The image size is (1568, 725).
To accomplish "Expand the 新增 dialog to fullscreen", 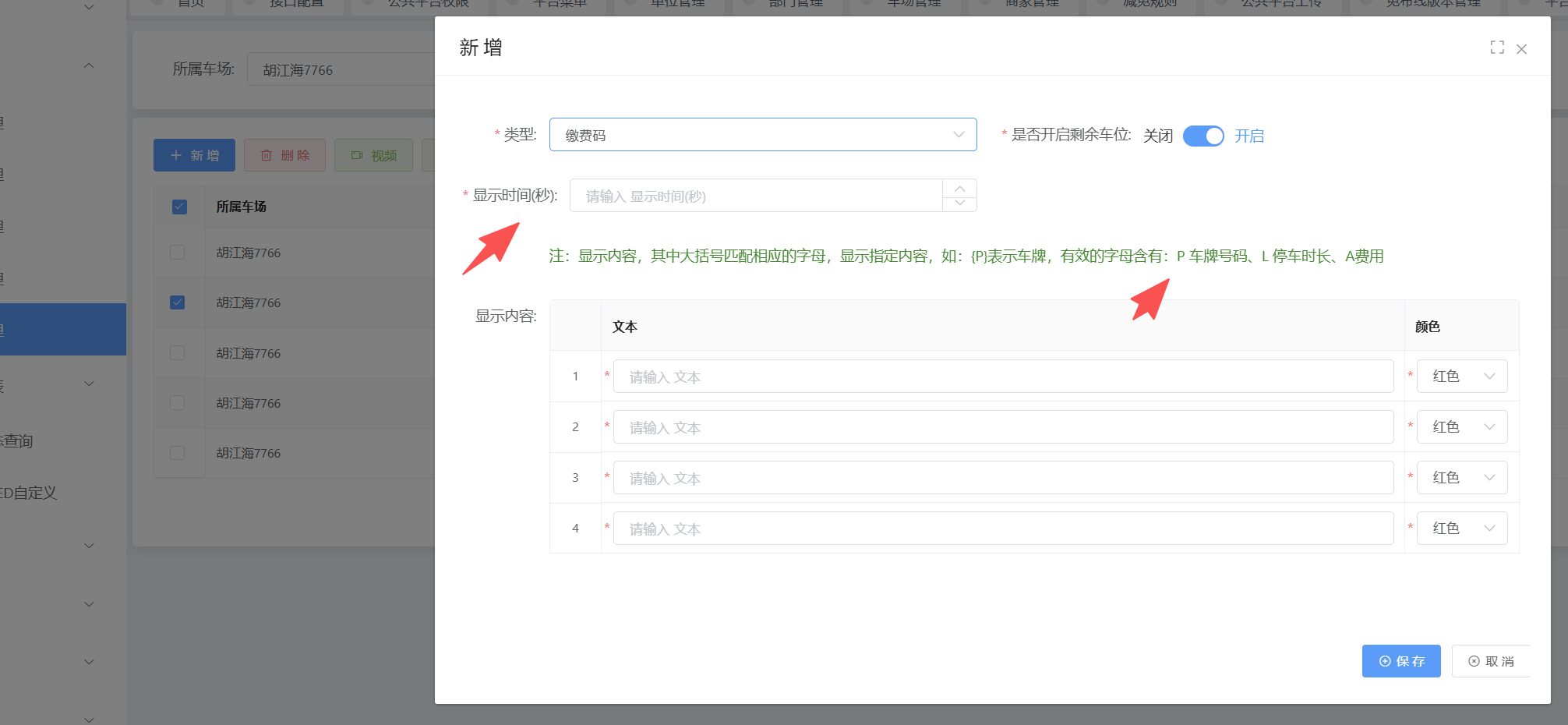I will pyautogui.click(x=1496, y=48).
